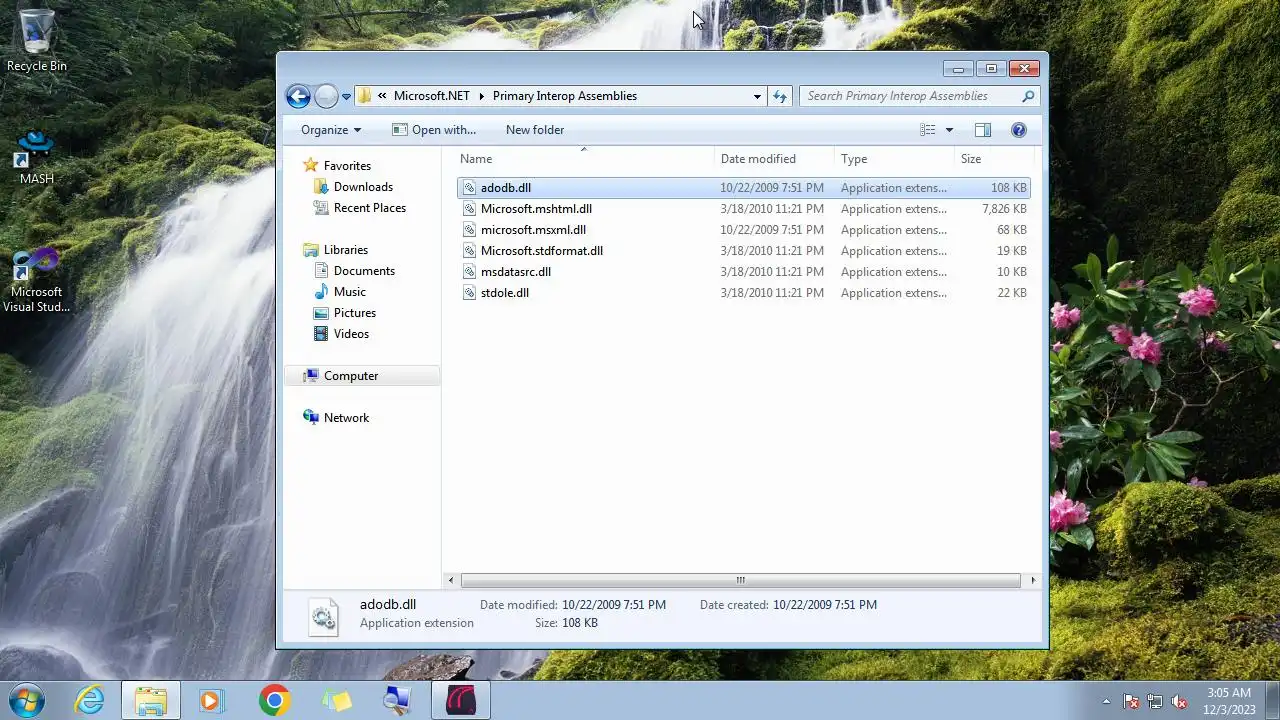The width and height of the screenshot is (1280, 720).
Task: Select the microsoft.msxml.dll file
Action: [x=743, y=230]
